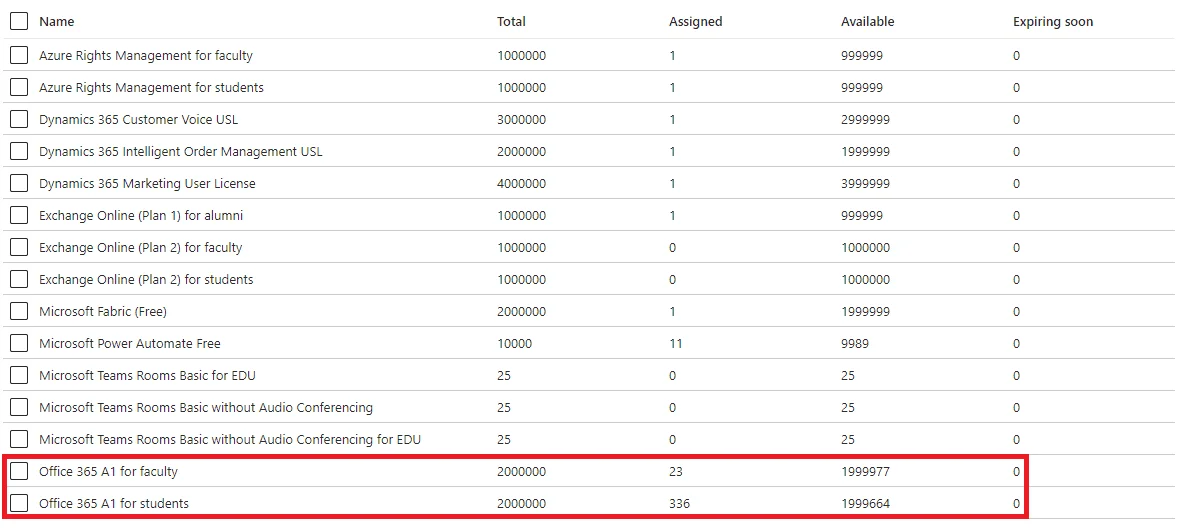Click Expiring soon 0 for Office 365 A1 students
This screenshot has height=531, width=1179.
pyautogui.click(x=1016, y=504)
